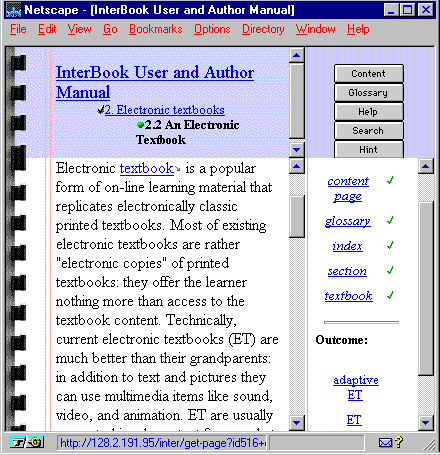Click the Search button

click(368, 131)
